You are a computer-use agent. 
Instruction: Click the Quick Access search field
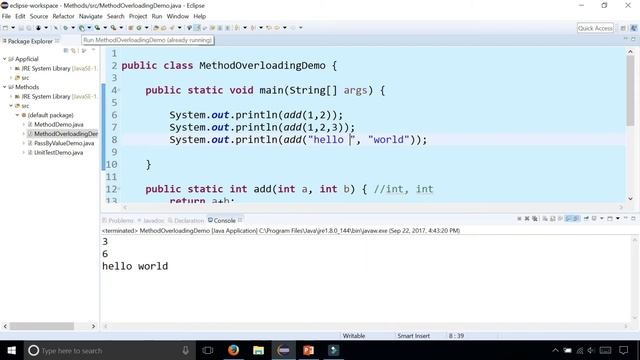point(595,28)
